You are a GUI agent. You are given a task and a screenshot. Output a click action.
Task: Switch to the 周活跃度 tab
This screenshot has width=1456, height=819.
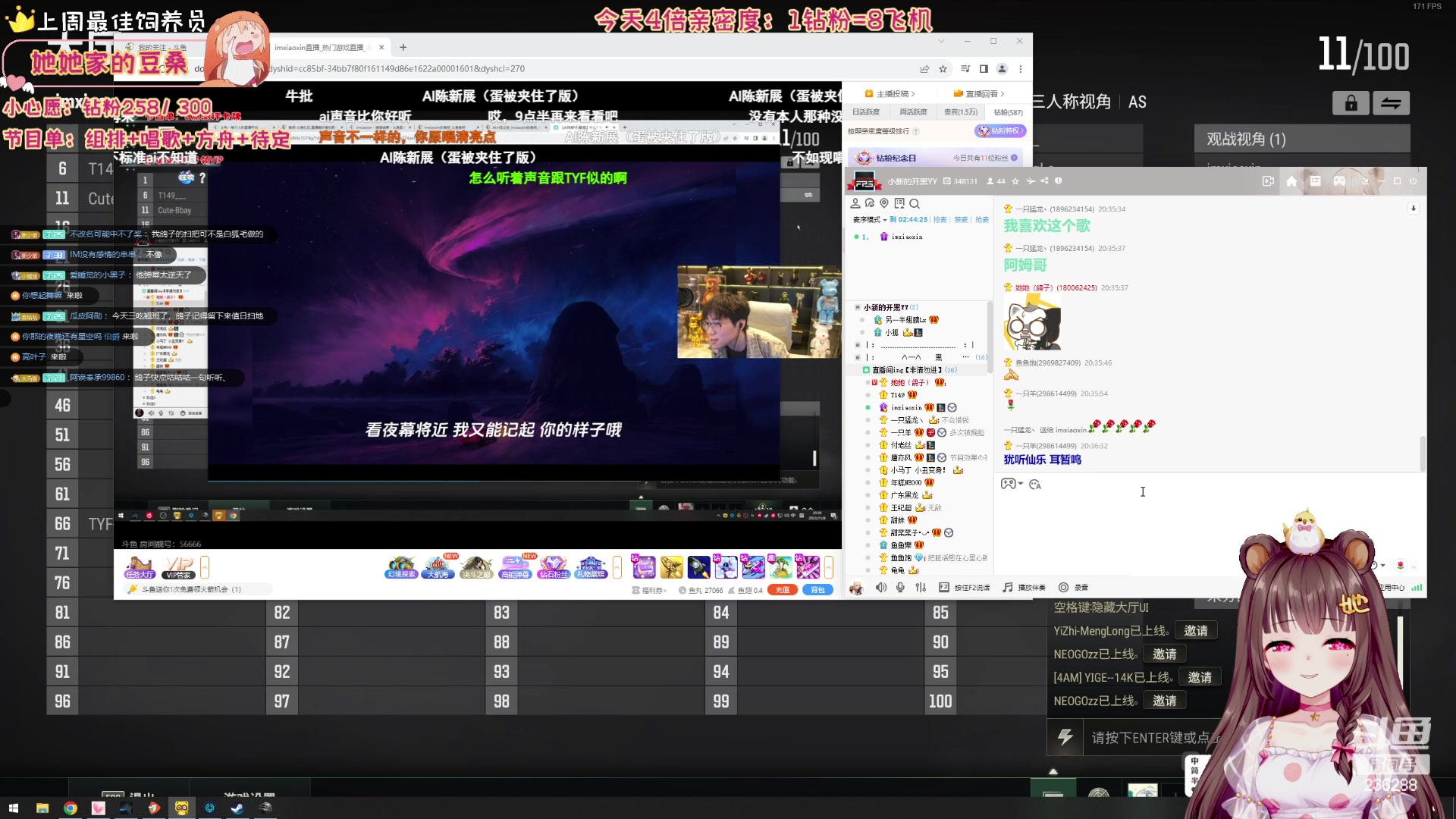coord(913,112)
